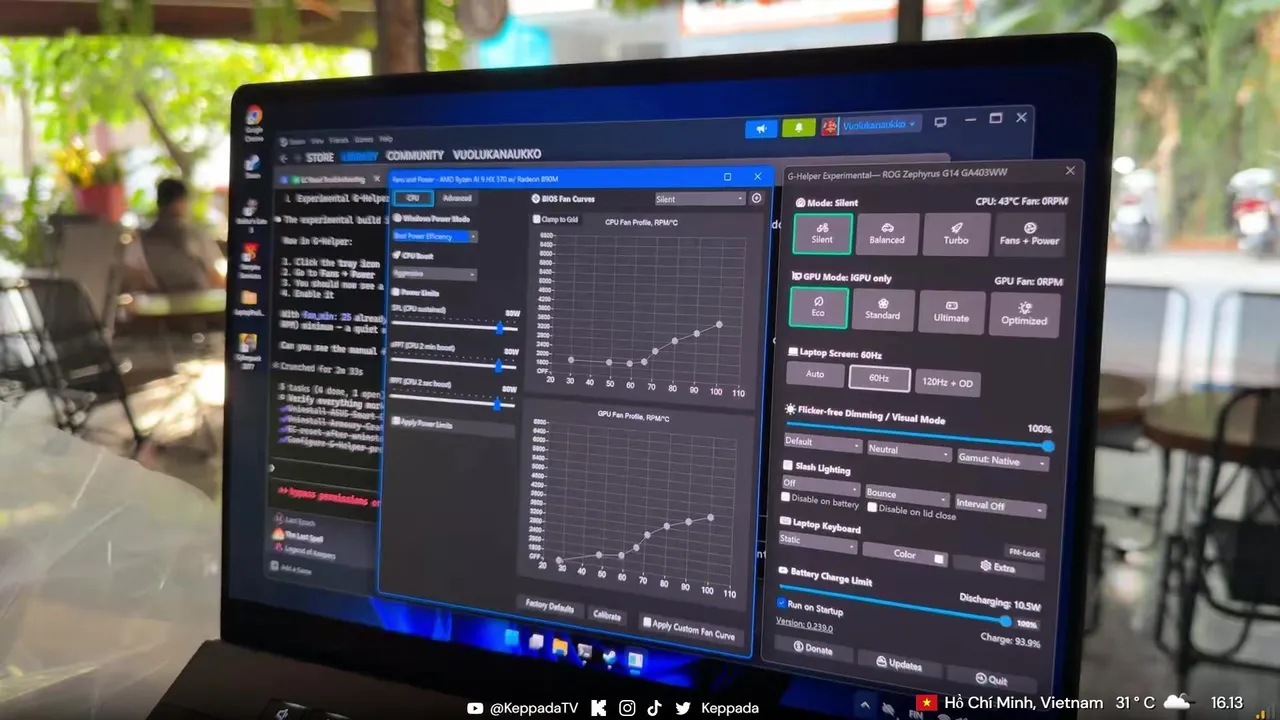Toggle the Slash Lighting checkbox
The width and height of the screenshot is (1280, 720).
[x=787, y=465]
